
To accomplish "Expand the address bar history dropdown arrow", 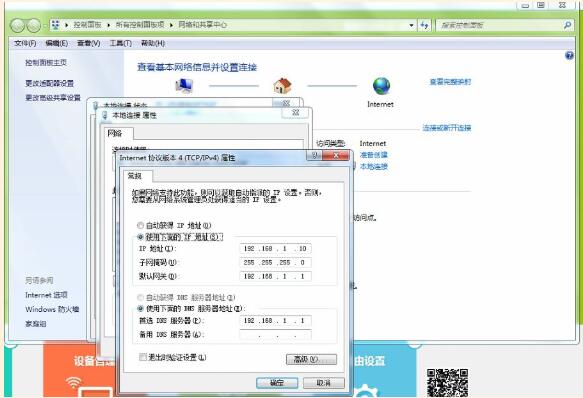I will (411, 25).
